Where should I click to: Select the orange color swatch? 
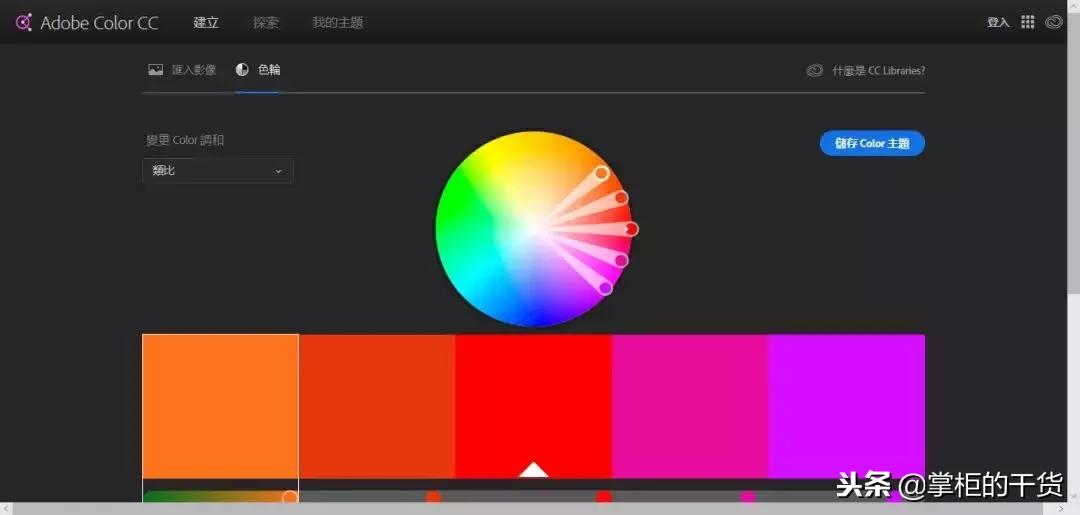220,406
